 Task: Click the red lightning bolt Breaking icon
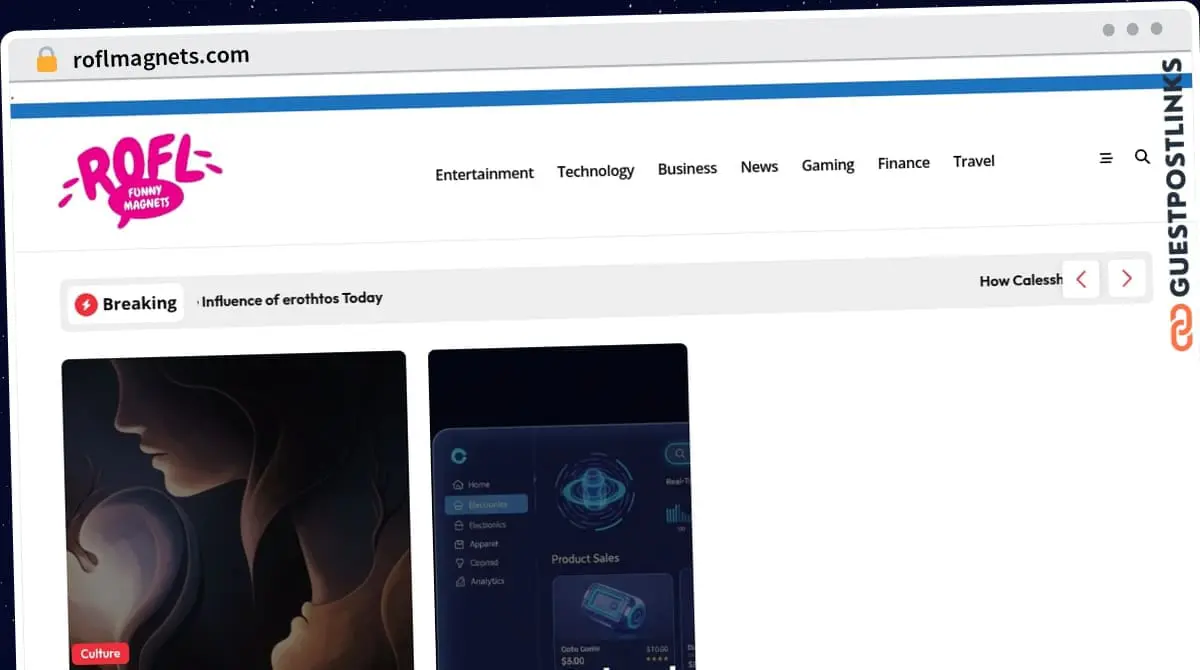pyautogui.click(x=86, y=304)
